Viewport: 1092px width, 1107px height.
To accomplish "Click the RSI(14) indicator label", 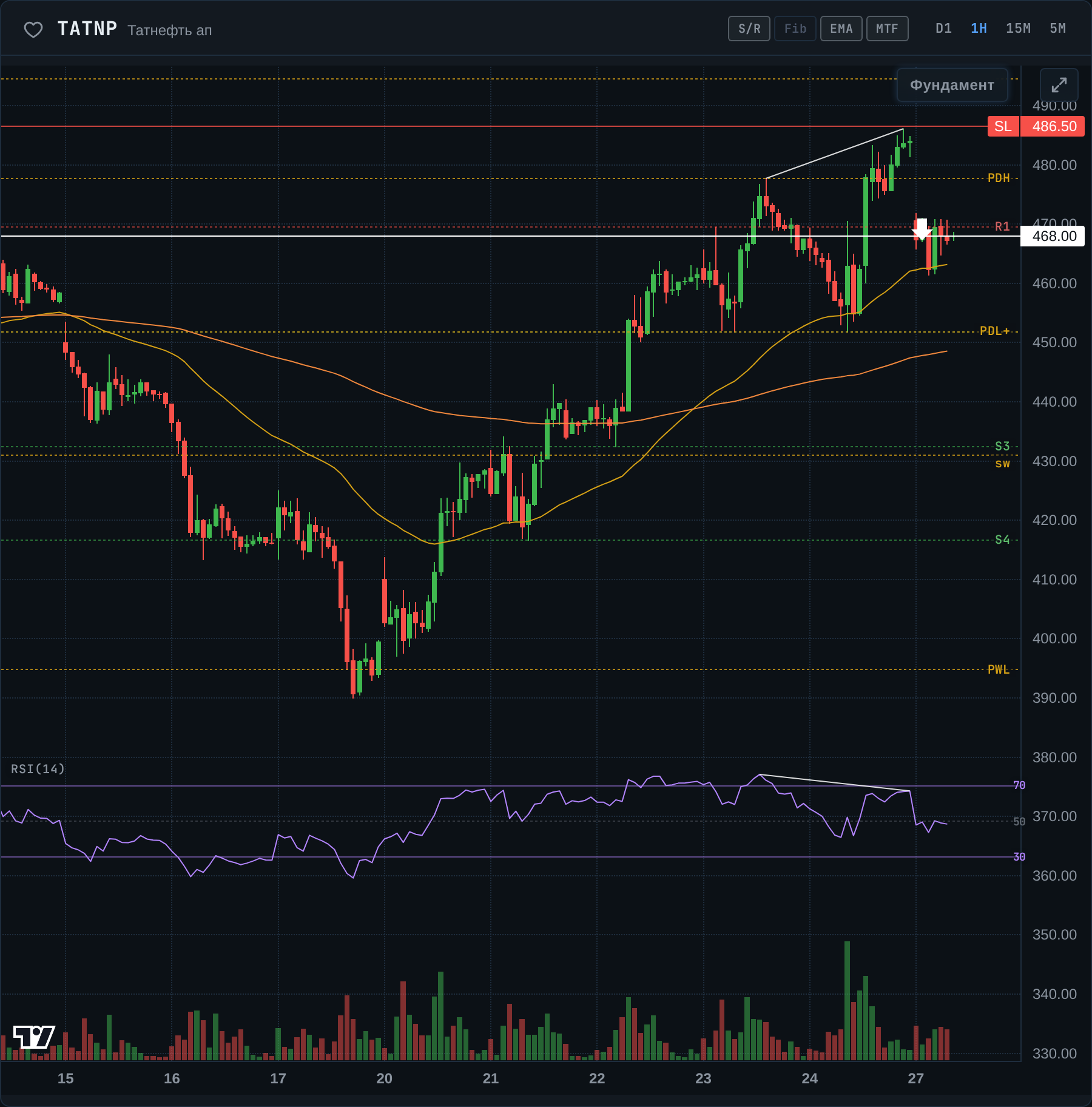I will 38,769.
